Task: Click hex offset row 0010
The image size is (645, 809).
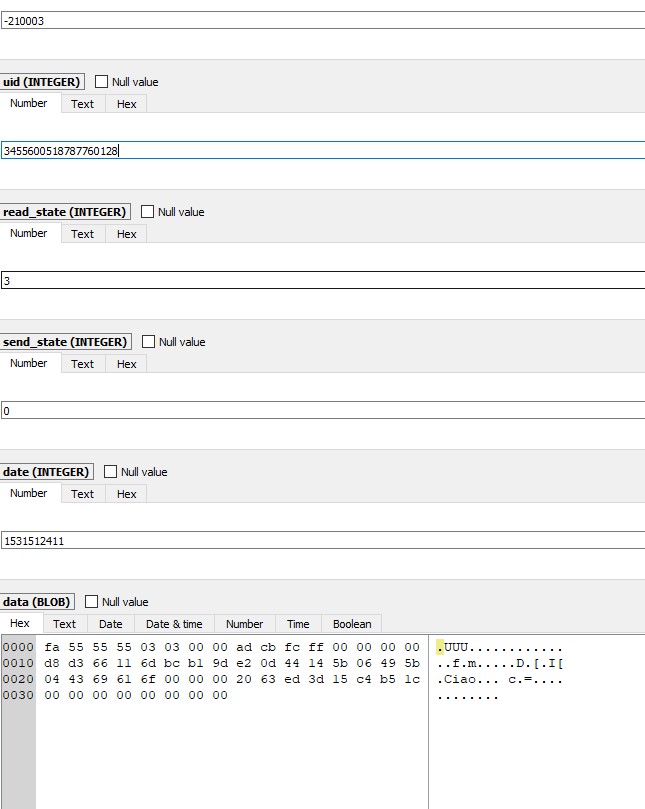Action: [18, 663]
